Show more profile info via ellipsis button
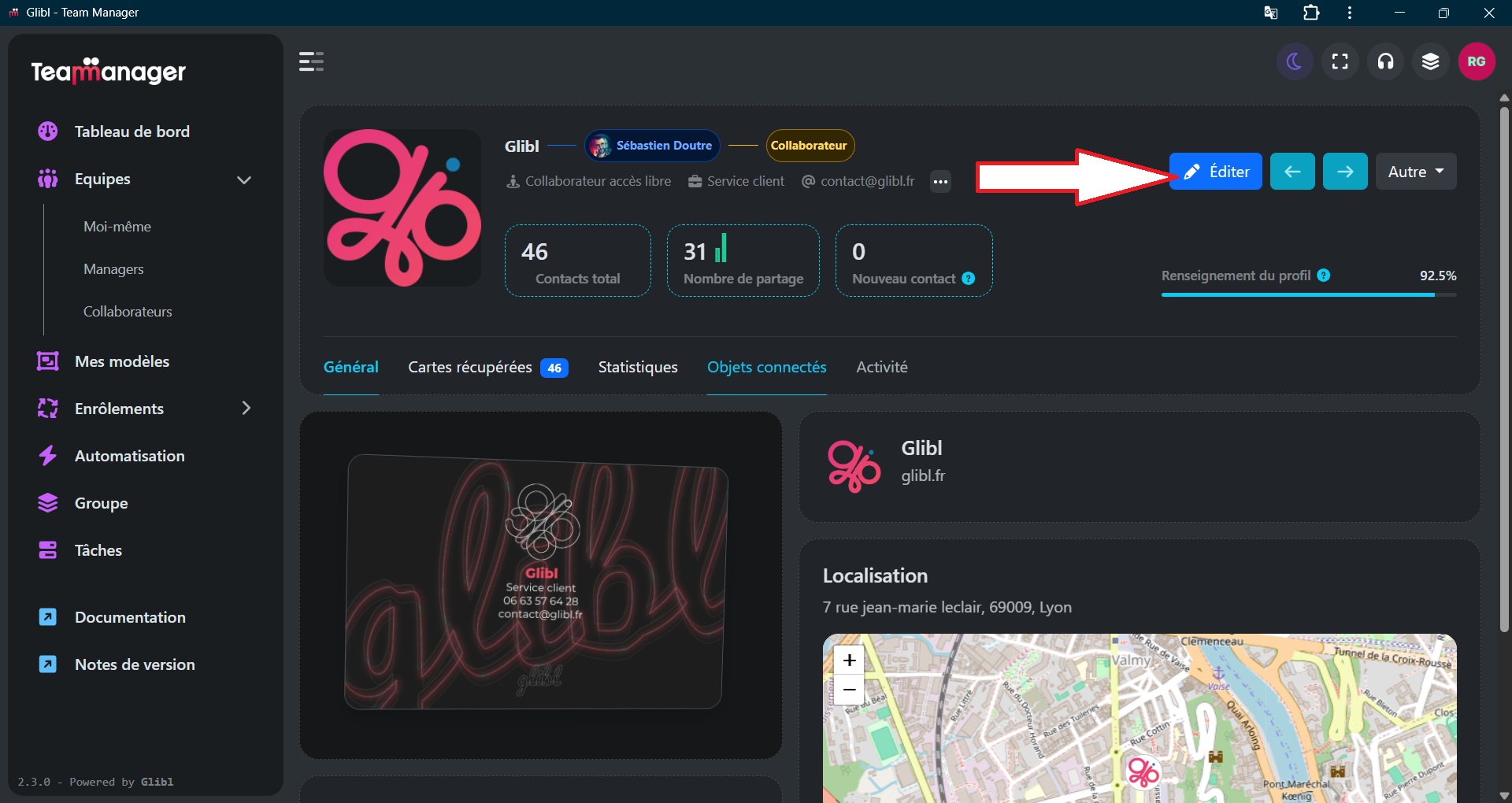This screenshot has height=803, width=1512. click(x=940, y=182)
